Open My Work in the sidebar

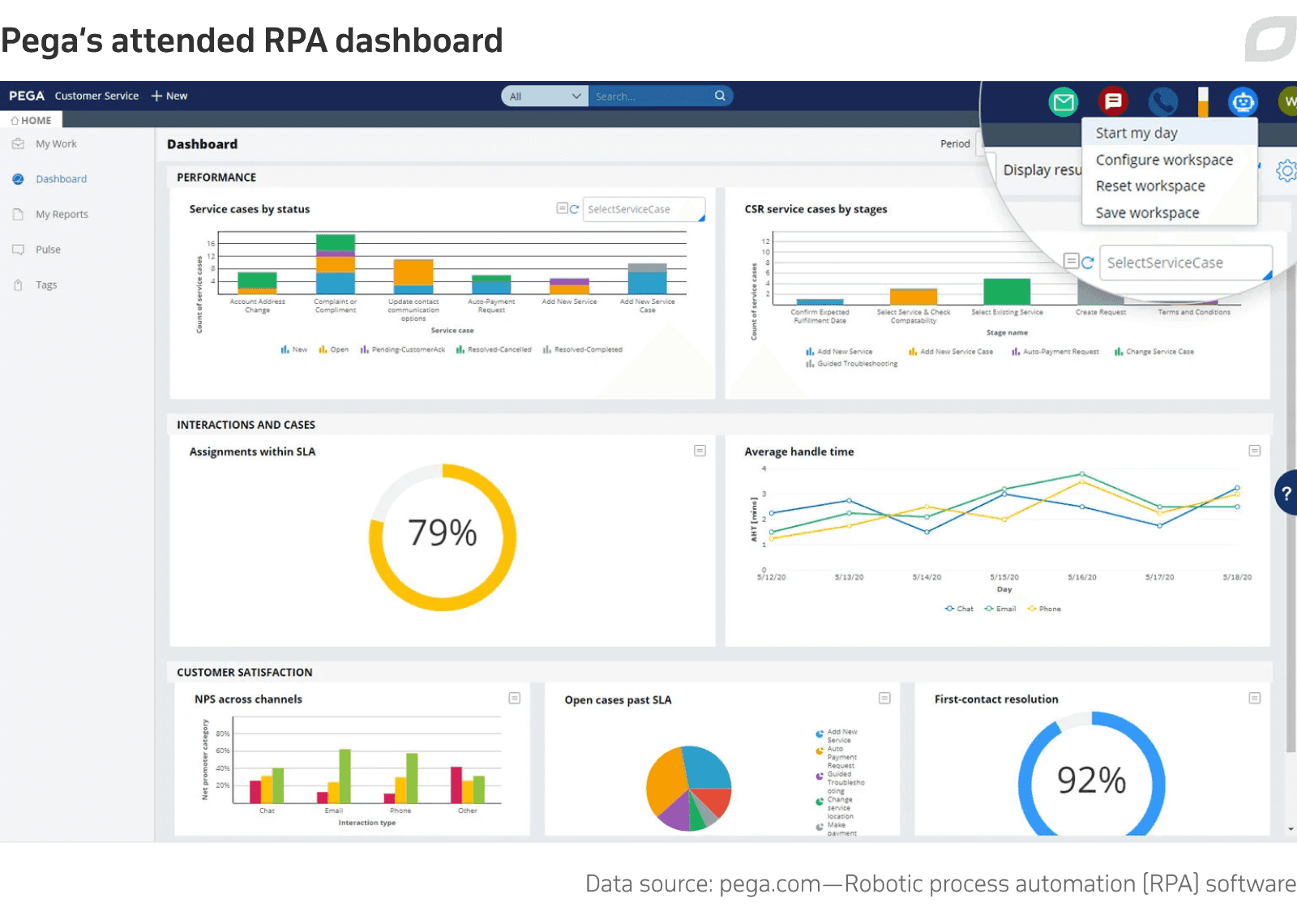(56, 143)
